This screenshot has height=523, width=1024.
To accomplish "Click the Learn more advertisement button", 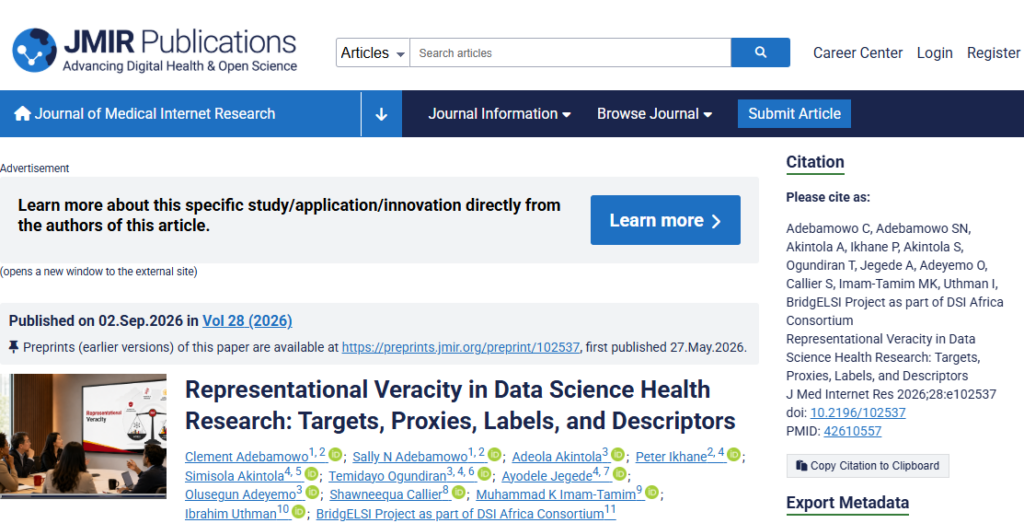I will pyautogui.click(x=665, y=220).
